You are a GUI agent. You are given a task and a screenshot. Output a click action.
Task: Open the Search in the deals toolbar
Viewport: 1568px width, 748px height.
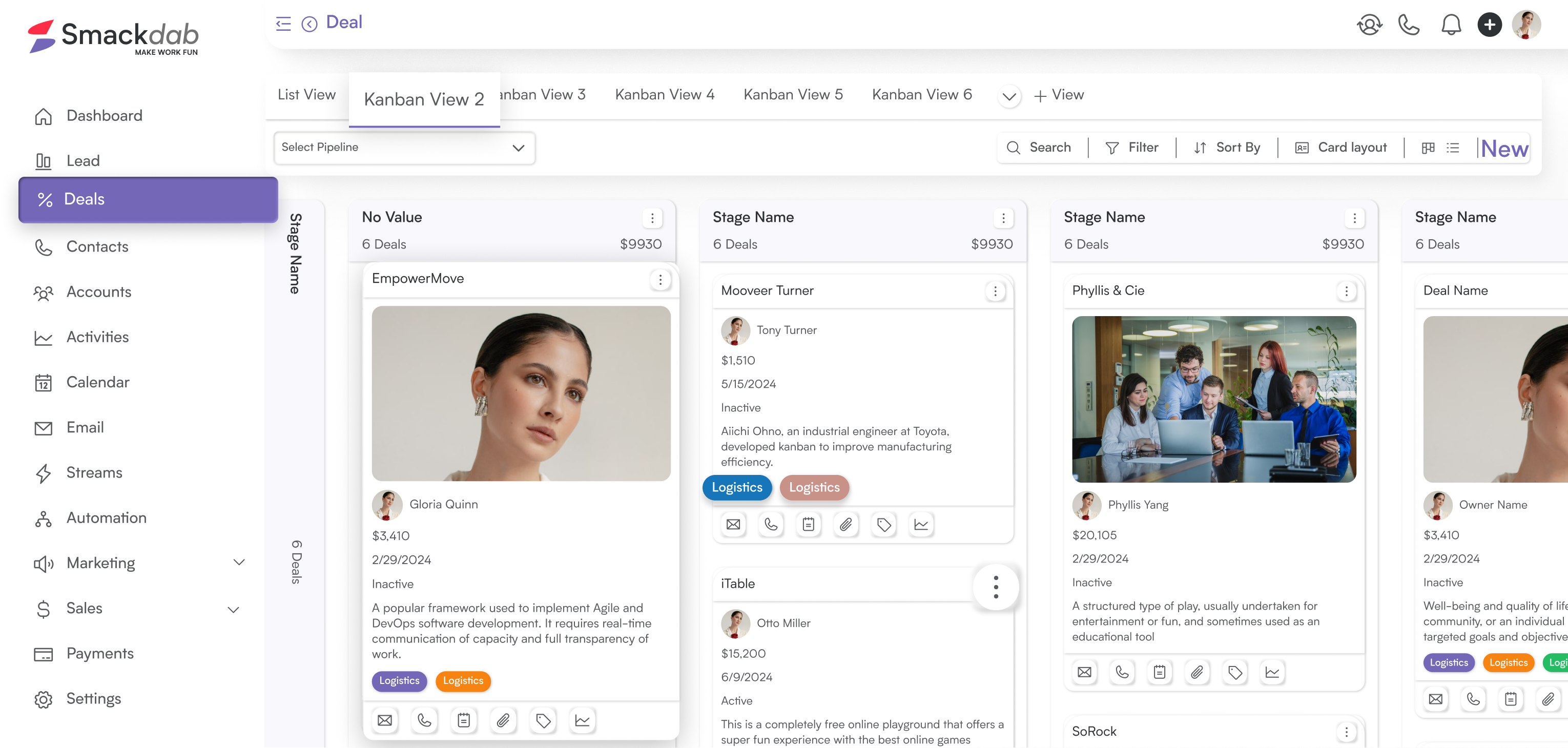[1041, 147]
